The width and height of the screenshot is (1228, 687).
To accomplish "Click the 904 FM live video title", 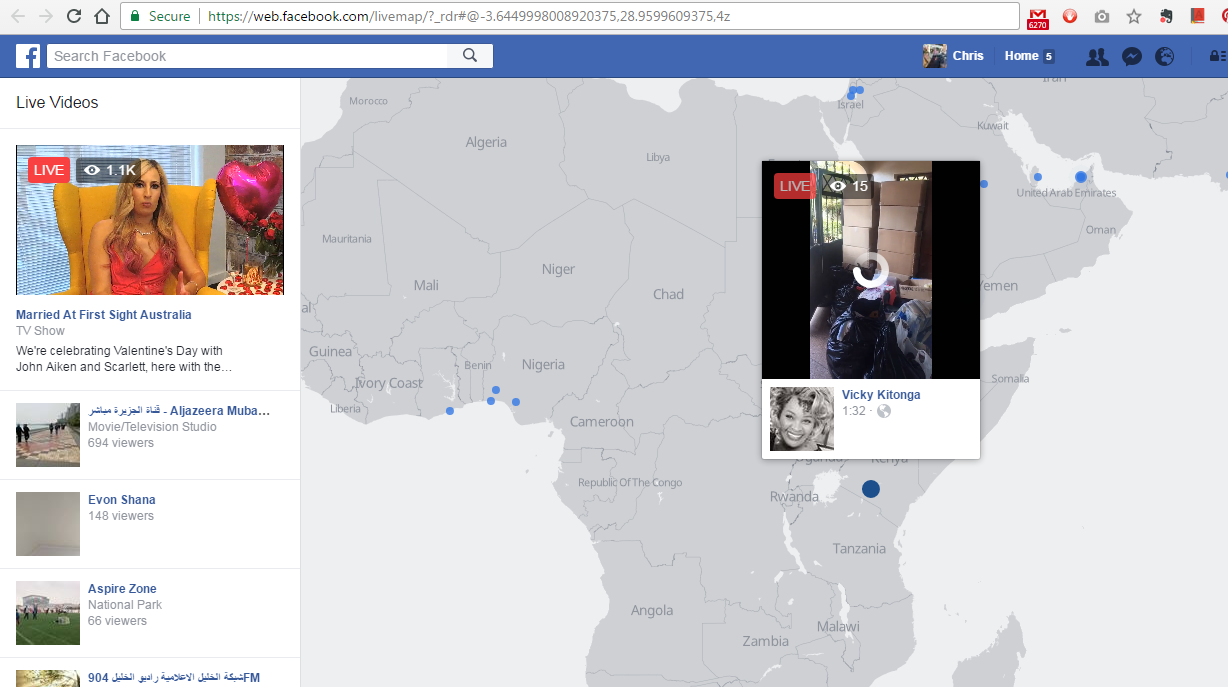I will coord(174,678).
